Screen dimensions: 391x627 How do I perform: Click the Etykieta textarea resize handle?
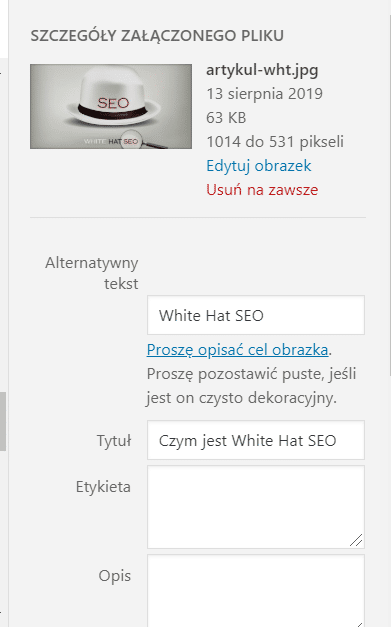pyautogui.click(x=357, y=541)
